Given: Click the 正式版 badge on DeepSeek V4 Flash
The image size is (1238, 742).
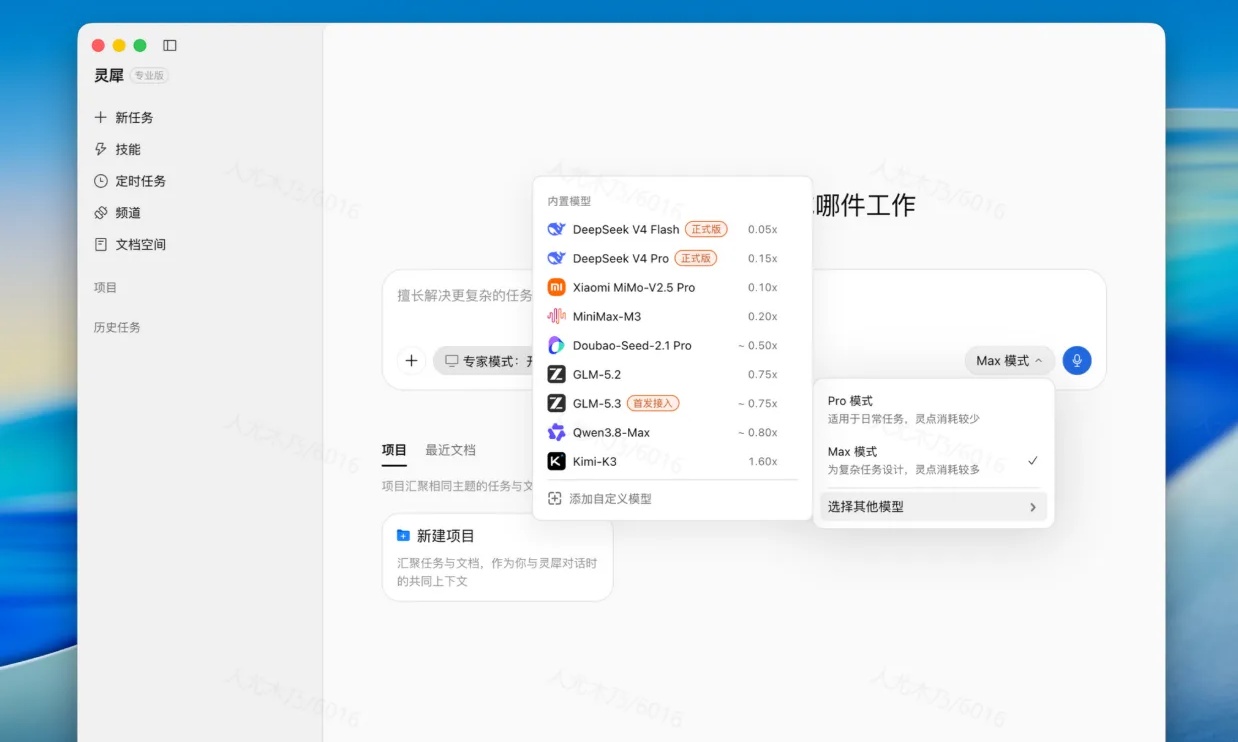Looking at the screenshot, I should tap(706, 229).
